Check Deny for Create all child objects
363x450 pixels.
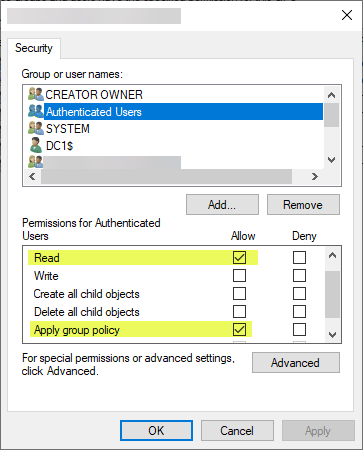click(x=299, y=294)
